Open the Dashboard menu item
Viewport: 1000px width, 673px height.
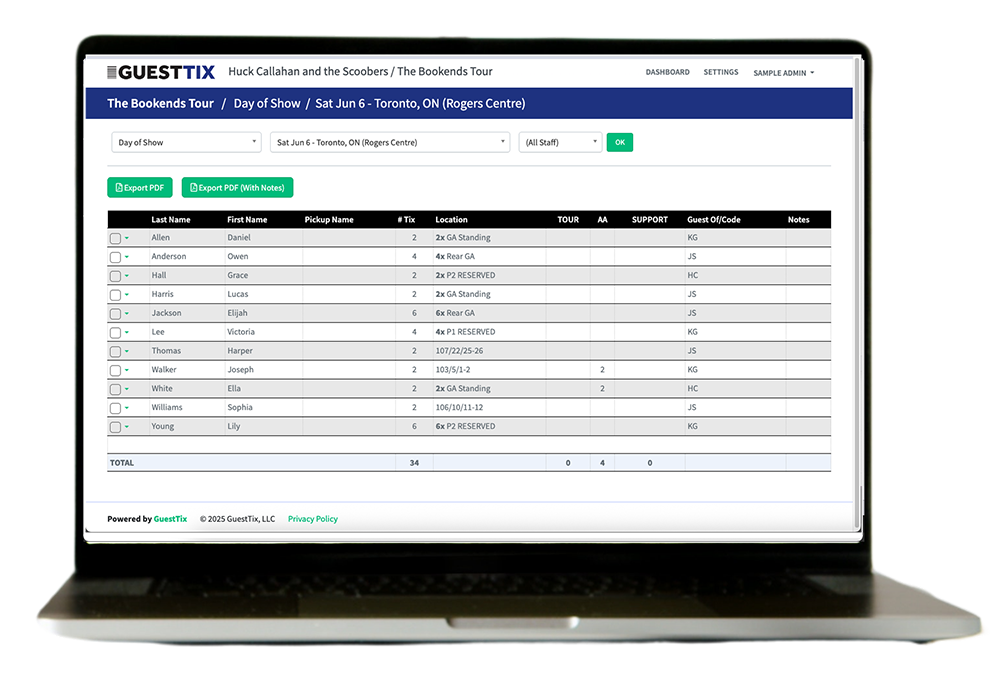click(x=667, y=73)
